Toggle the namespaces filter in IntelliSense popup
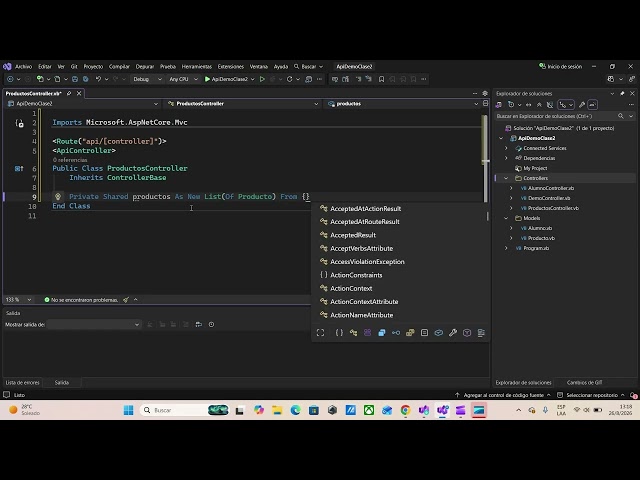 (x=339, y=333)
